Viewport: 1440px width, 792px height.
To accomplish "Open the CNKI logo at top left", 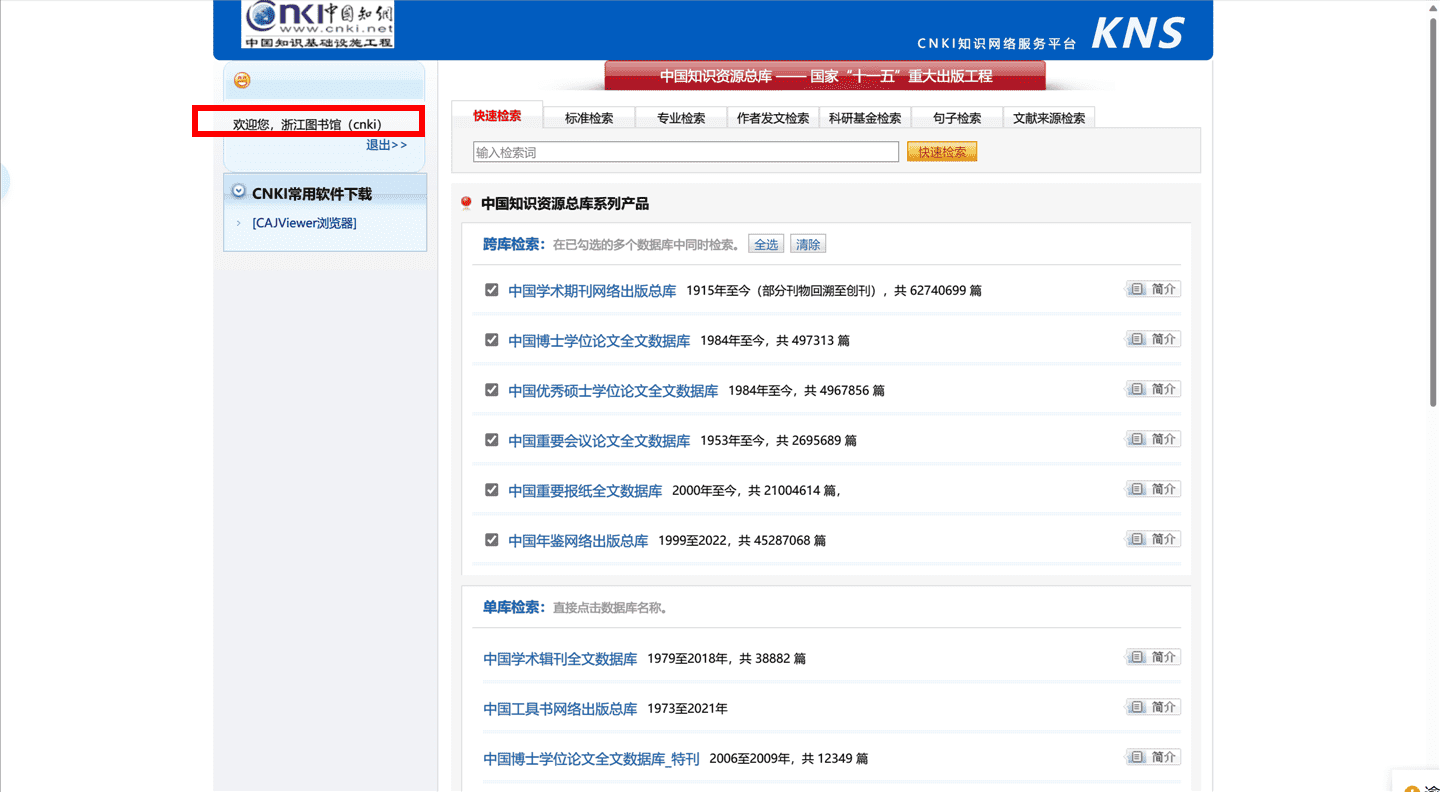I will (318, 24).
